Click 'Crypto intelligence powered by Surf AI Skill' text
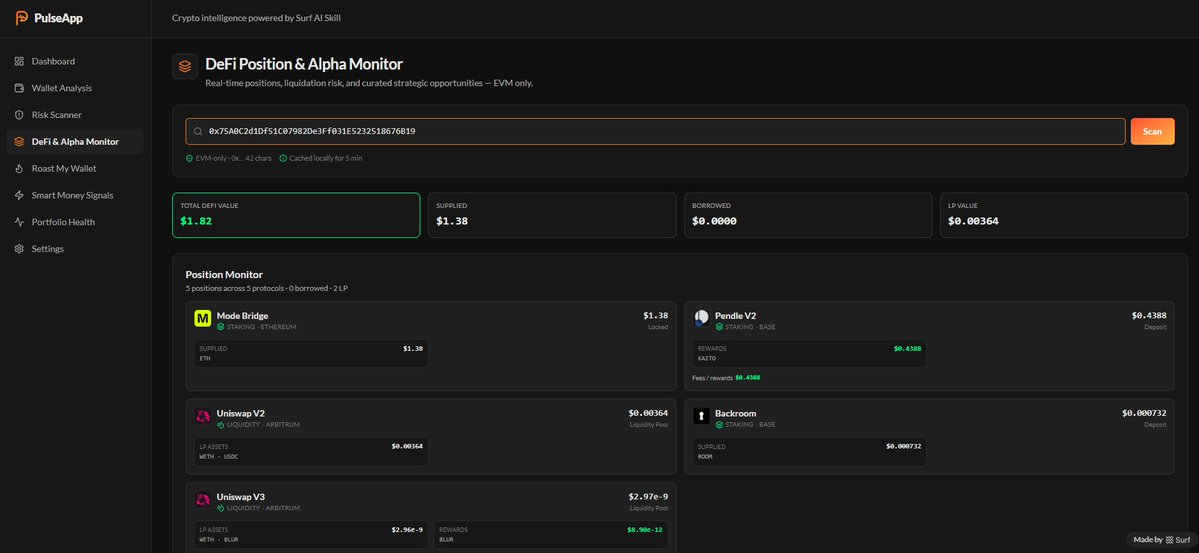 [x=256, y=18]
